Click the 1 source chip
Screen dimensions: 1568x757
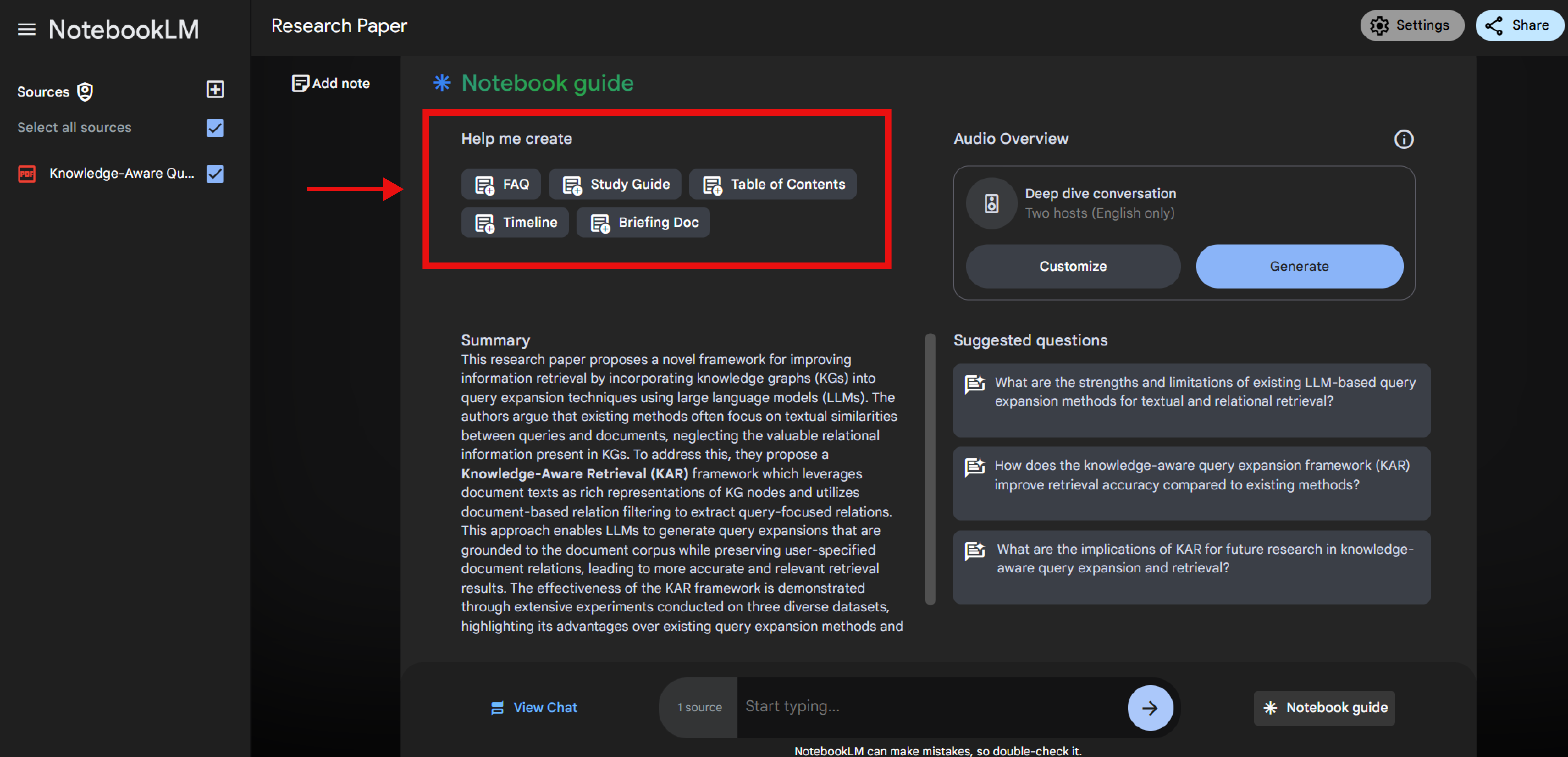[699, 708]
